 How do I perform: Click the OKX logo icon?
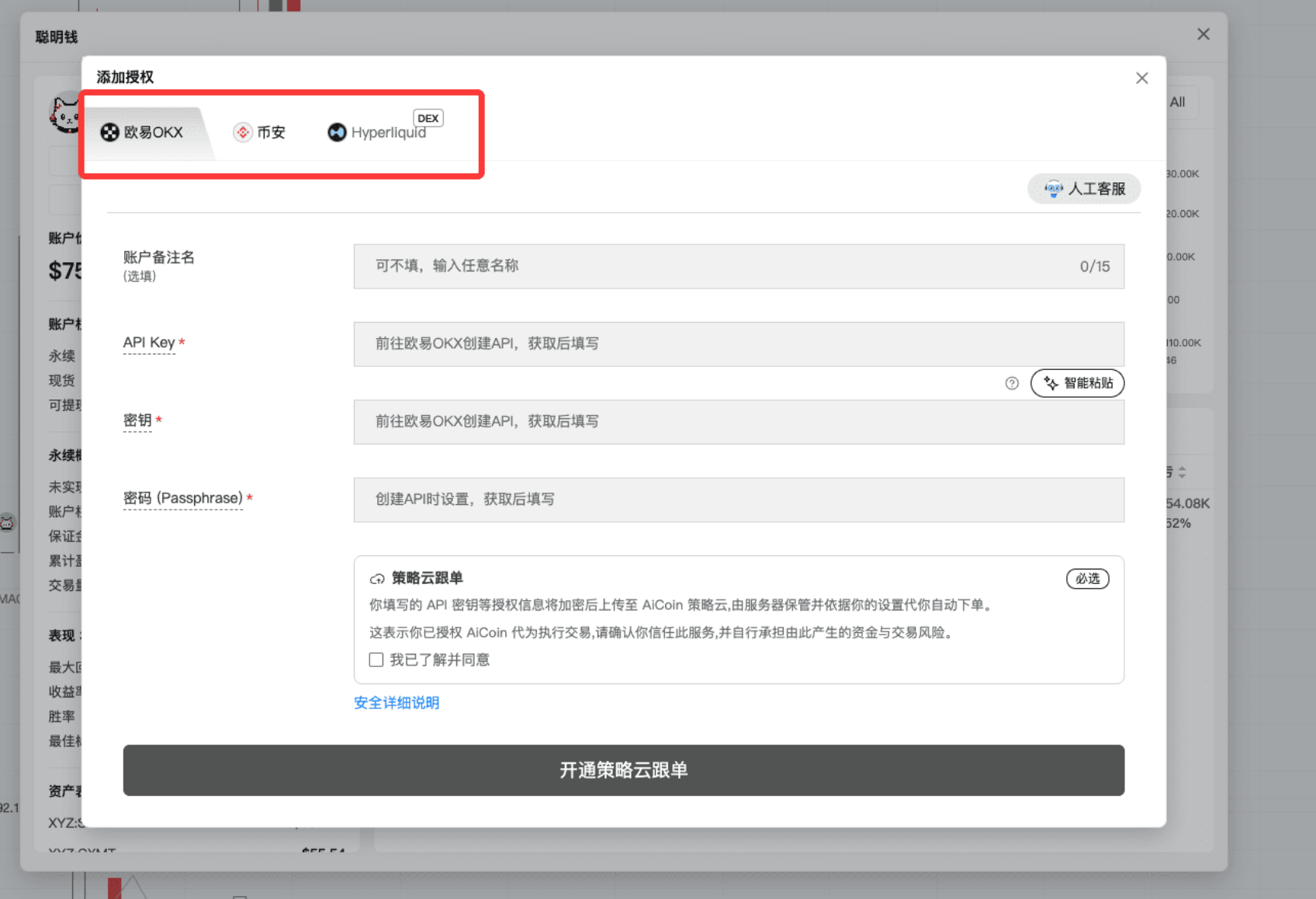110,133
